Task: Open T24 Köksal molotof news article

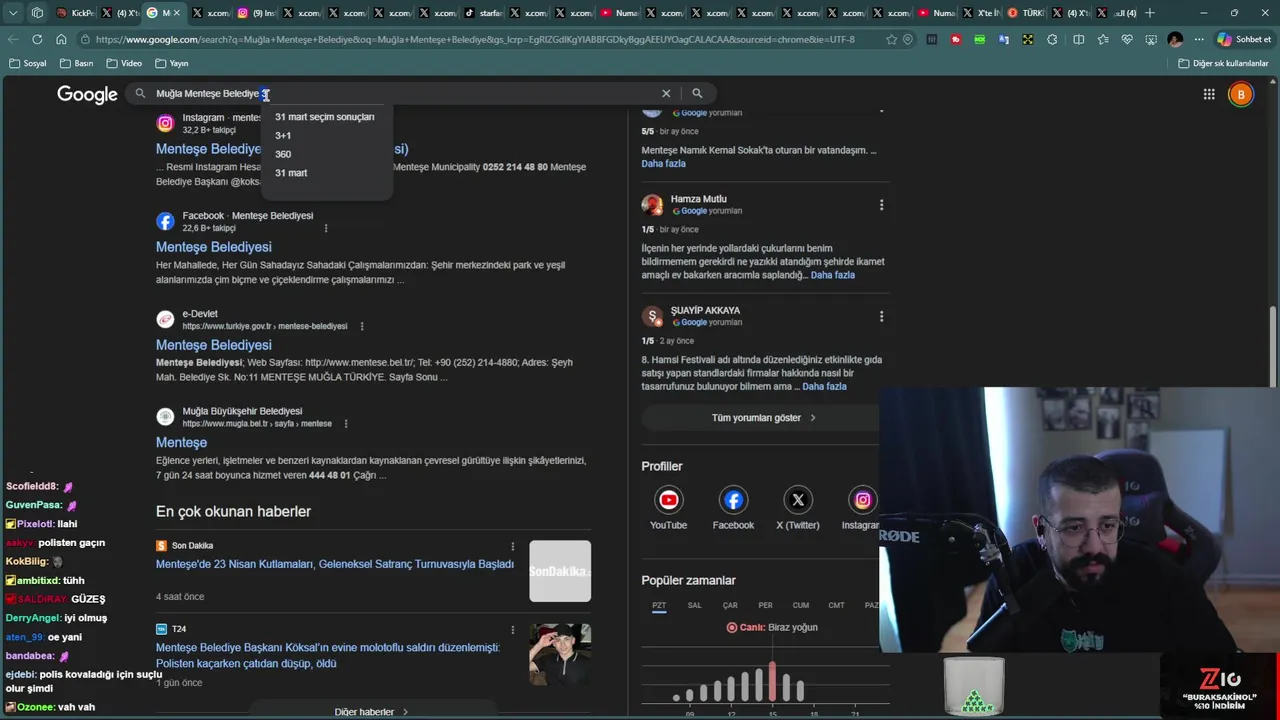Action: tap(327, 655)
